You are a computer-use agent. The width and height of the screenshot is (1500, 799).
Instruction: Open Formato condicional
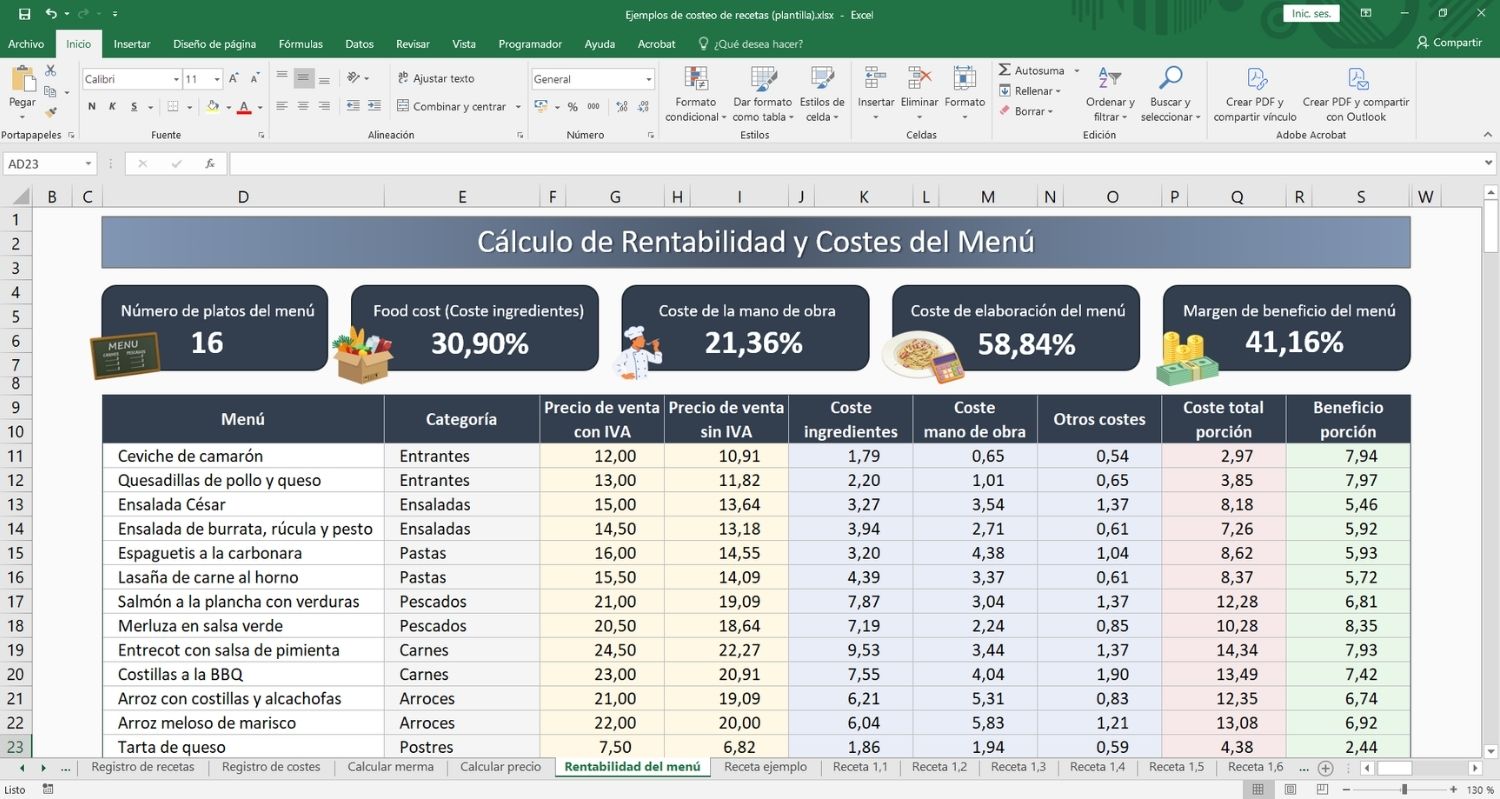click(x=696, y=94)
